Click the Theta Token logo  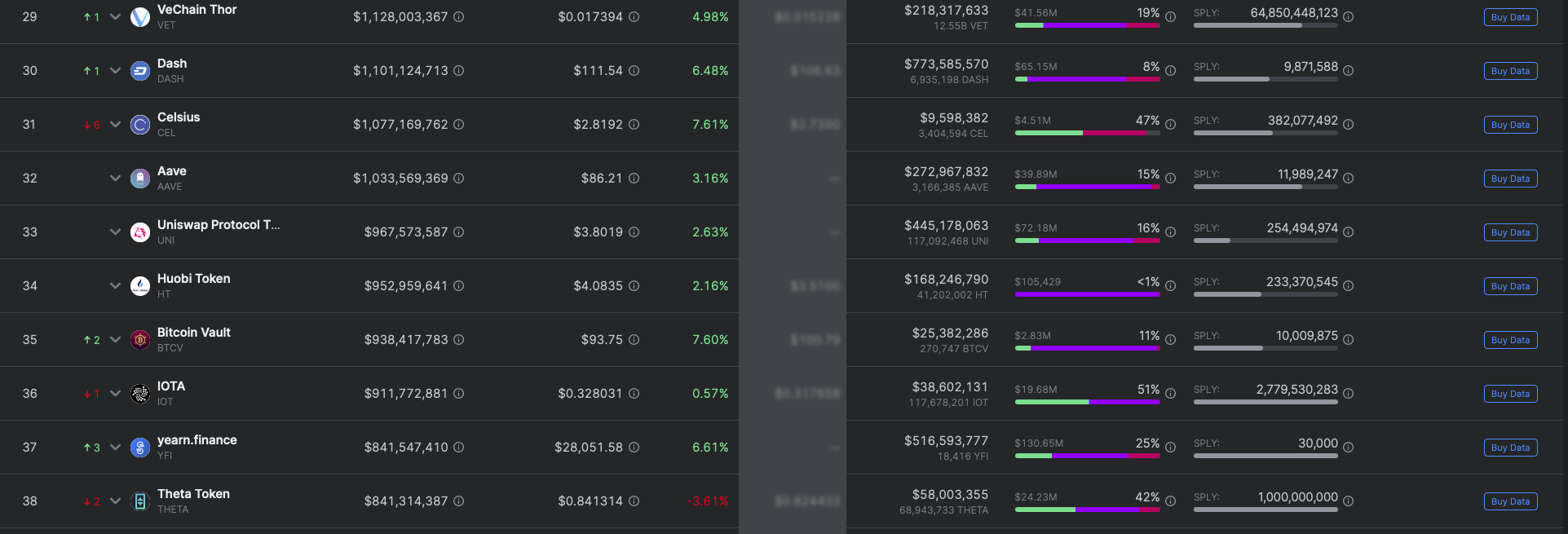[x=140, y=501]
